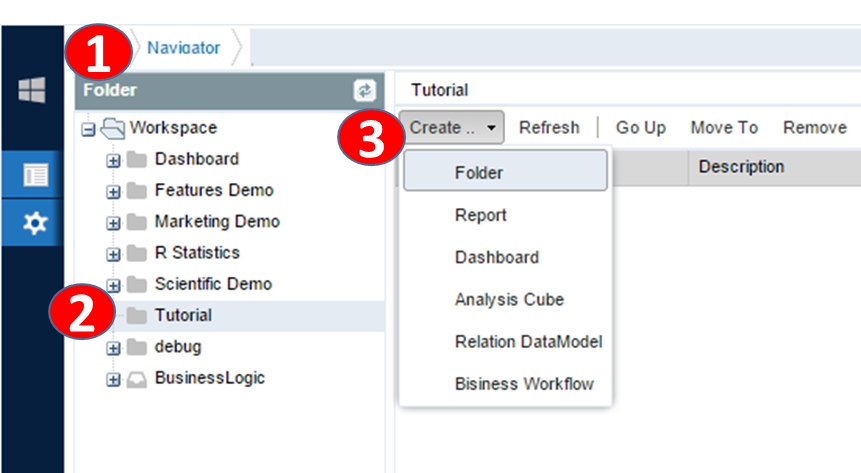
Task: Select the Workspace root folder icon
Action: pyautogui.click(x=113, y=128)
